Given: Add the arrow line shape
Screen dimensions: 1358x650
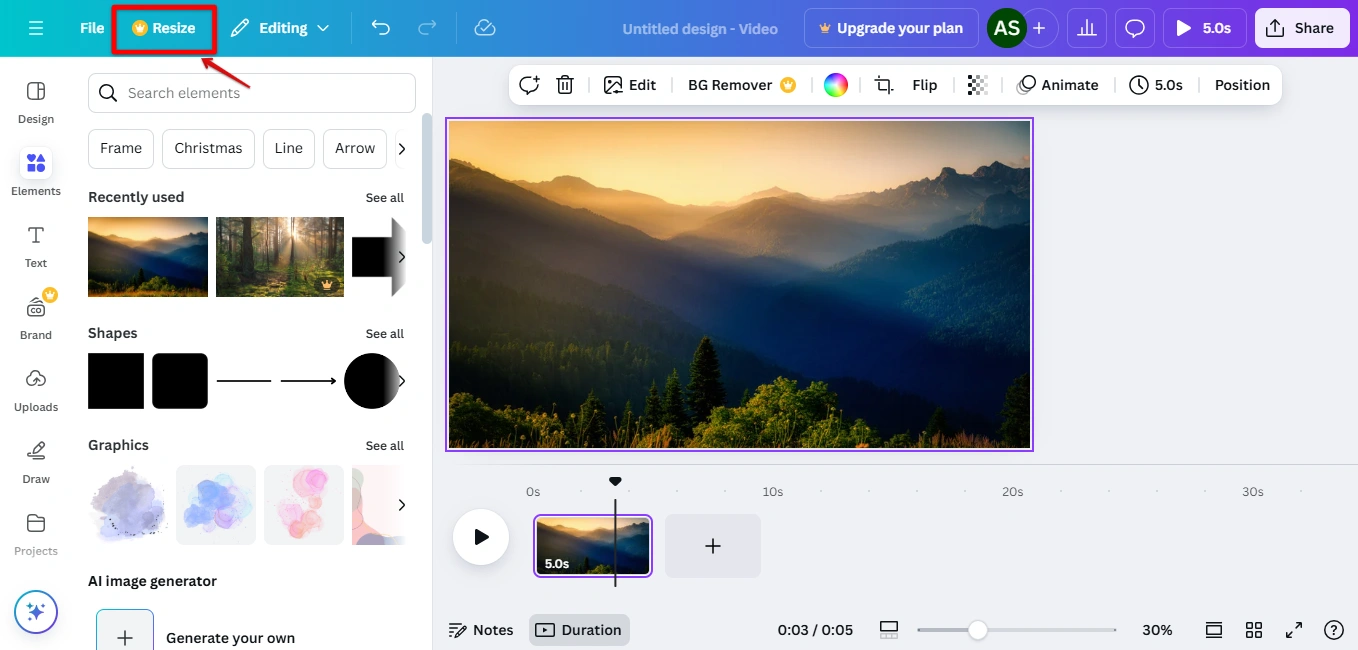Looking at the screenshot, I should click(308, 381).
